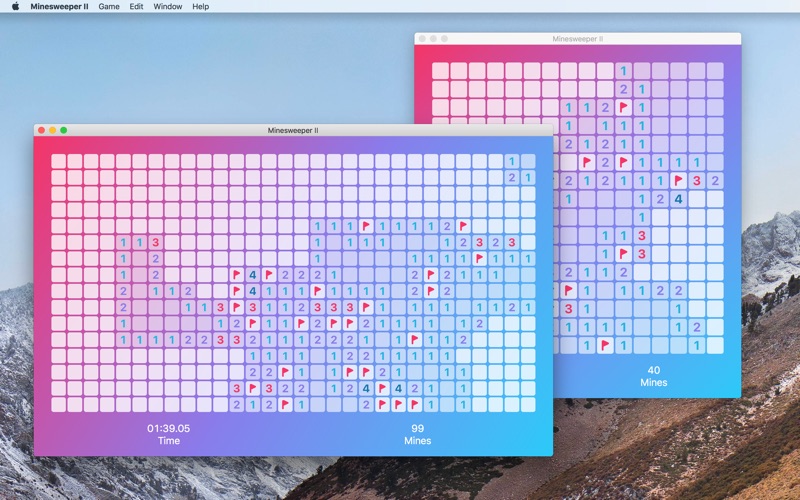Screen dimensions: 800x500
Task: Click the front window's Minesweeper II title bar
Action: click(x=293, y=130)
